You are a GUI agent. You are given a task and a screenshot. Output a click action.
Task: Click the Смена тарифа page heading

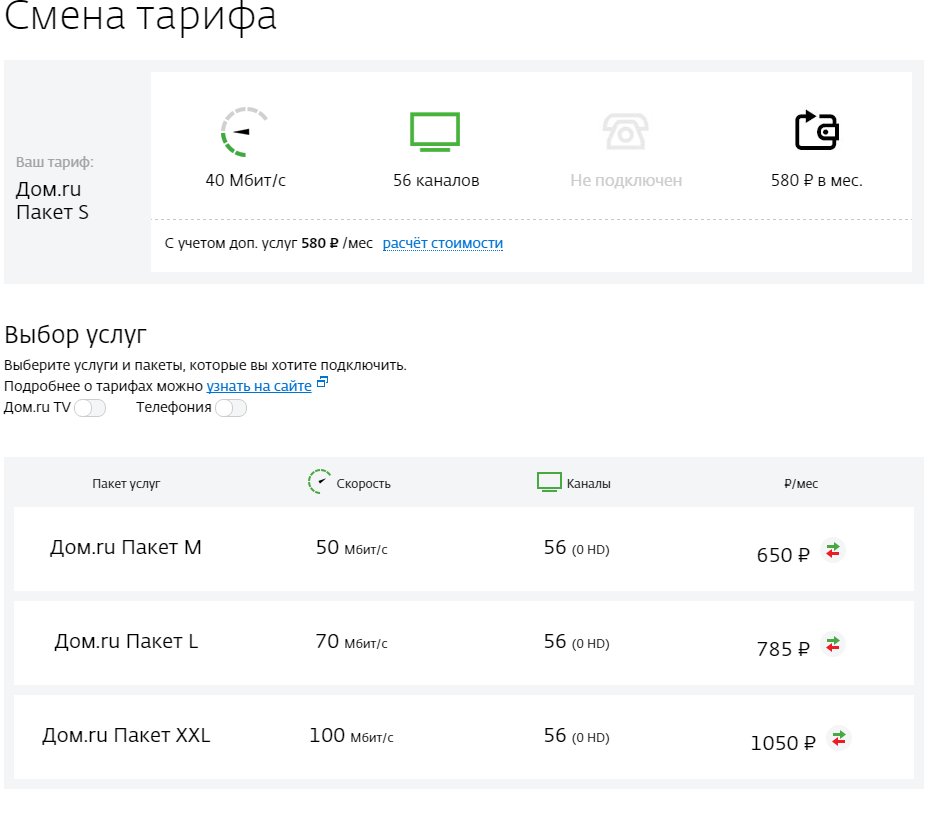tap(140, 16)
